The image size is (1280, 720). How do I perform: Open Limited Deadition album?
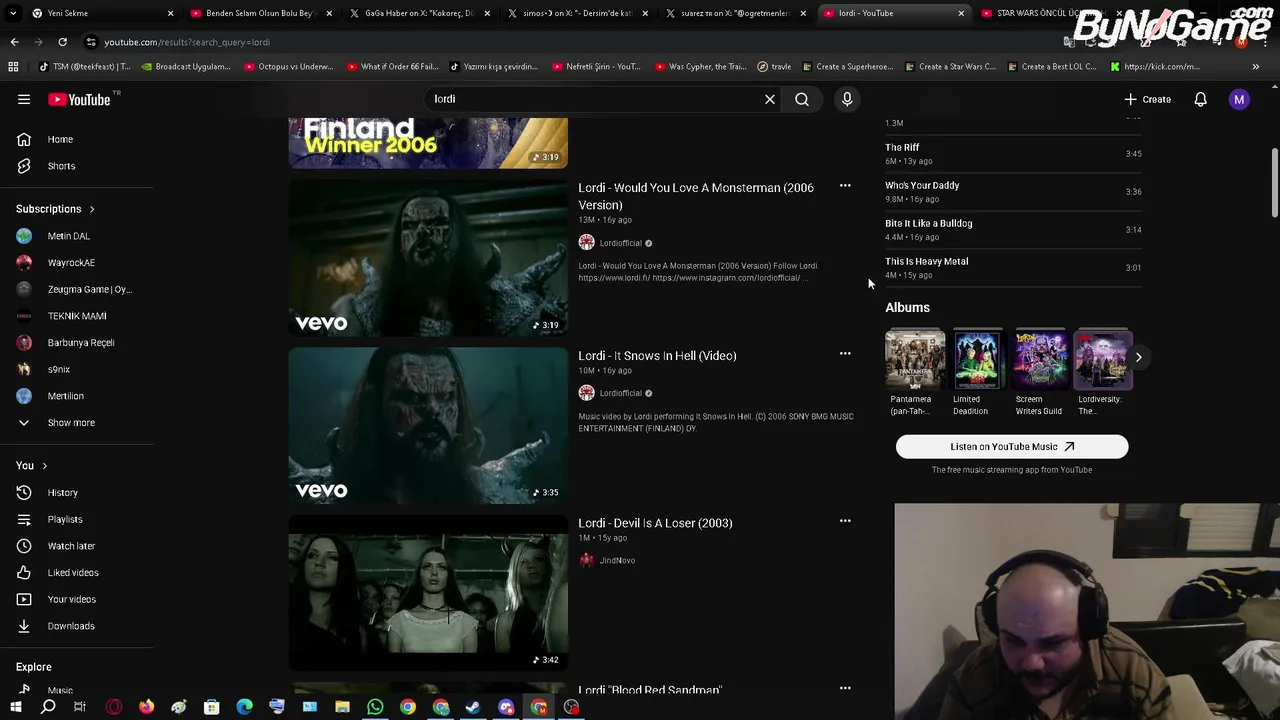pos(977,359)
